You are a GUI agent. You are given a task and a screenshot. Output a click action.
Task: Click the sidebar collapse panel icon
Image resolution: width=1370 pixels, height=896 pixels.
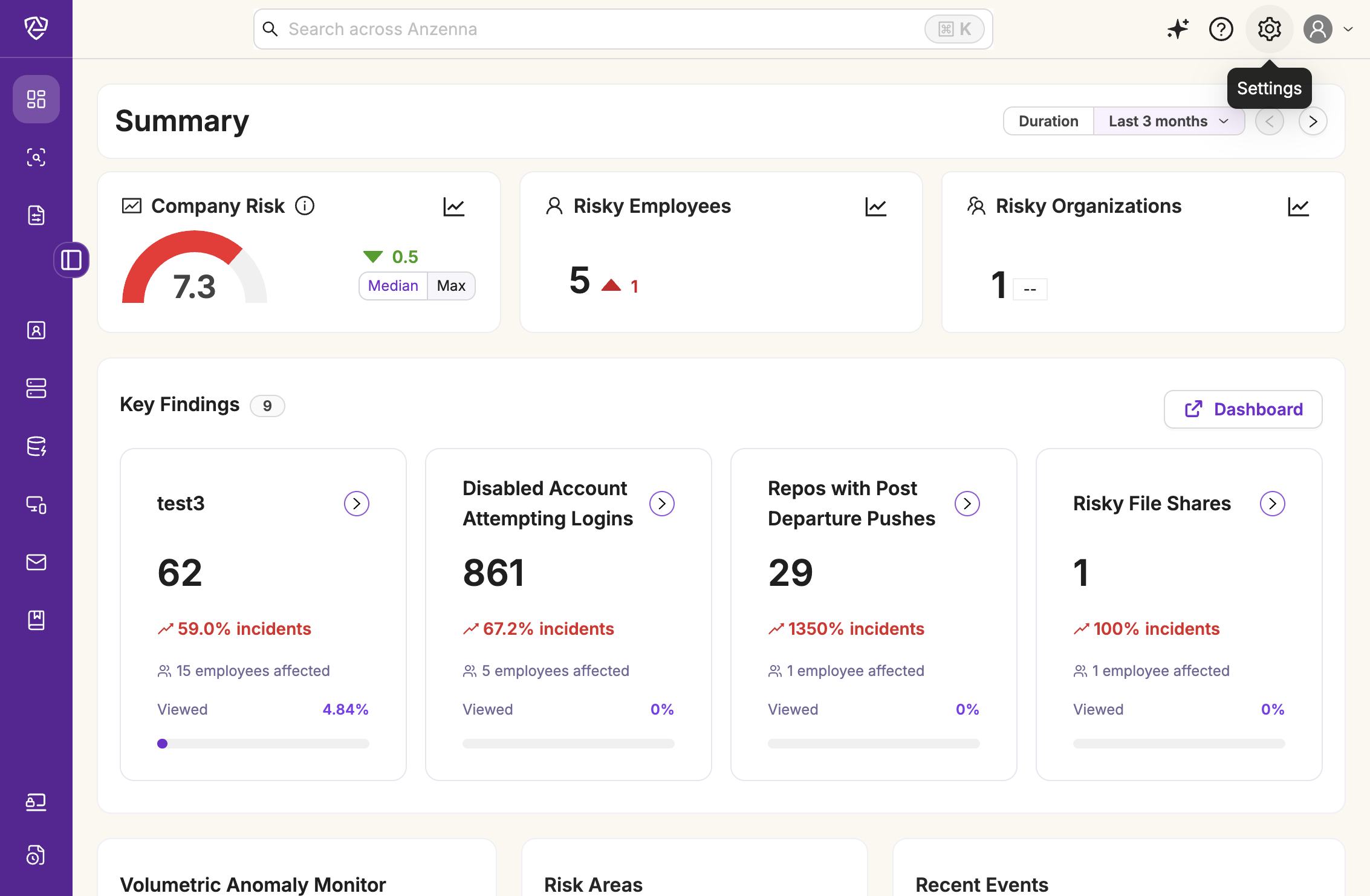pyautogui.click(x=71, y=260)
